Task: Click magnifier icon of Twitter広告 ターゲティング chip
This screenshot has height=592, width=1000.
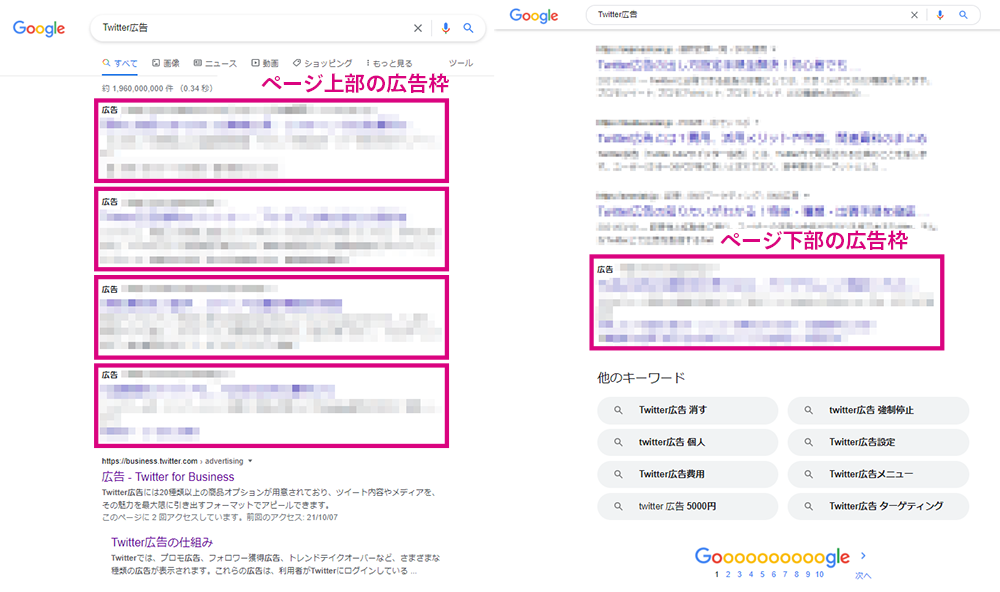Action: (808, 506)
